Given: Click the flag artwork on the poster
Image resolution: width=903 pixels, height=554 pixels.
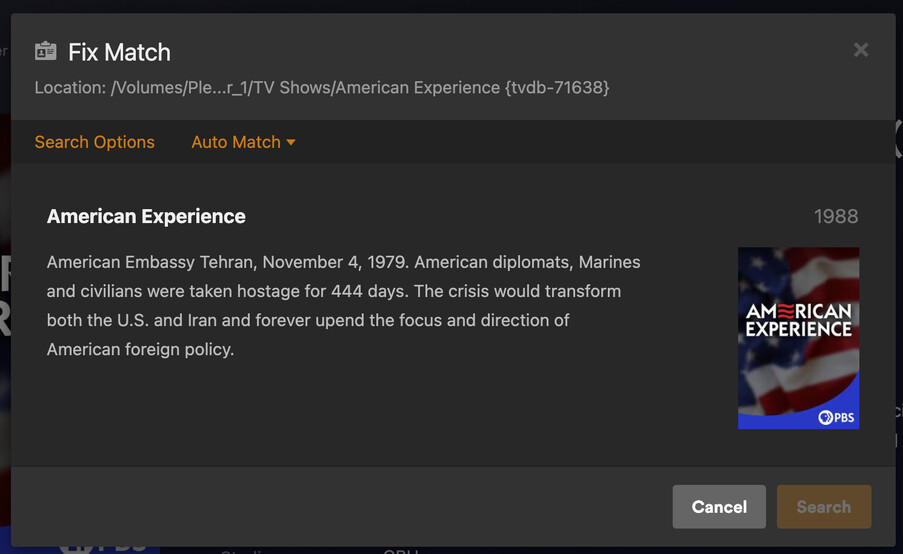Looking at the screenshot, I should tap(798, 270).
